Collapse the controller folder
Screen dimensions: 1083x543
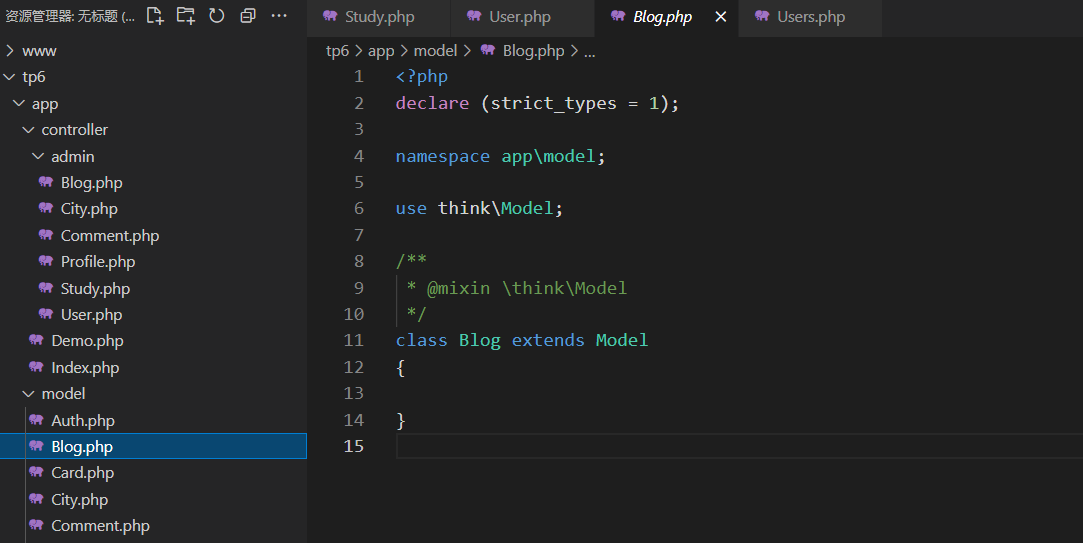click(x=153, y=130)
